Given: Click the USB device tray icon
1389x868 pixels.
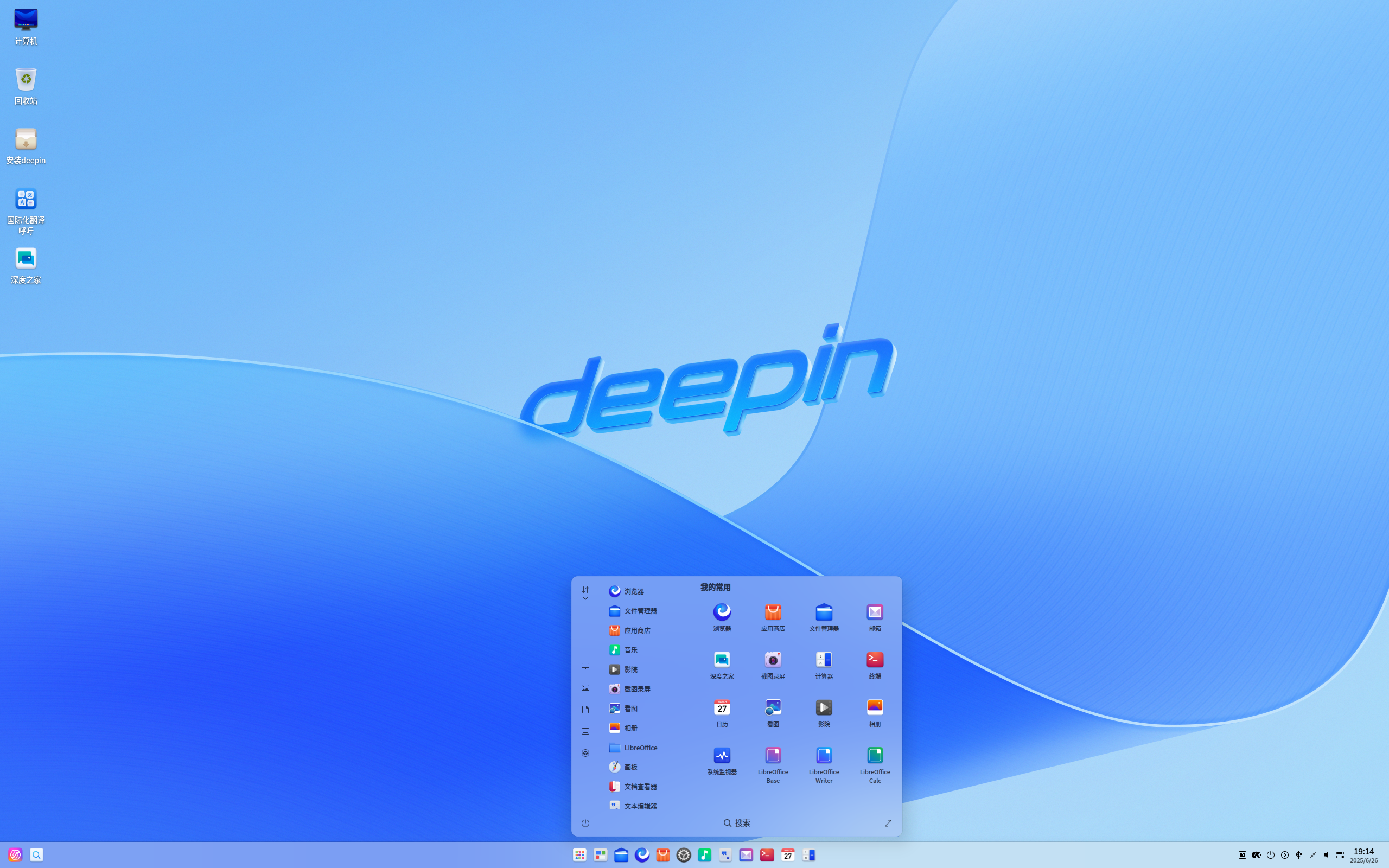Looking at the screenshot, I should point(1298,855).
